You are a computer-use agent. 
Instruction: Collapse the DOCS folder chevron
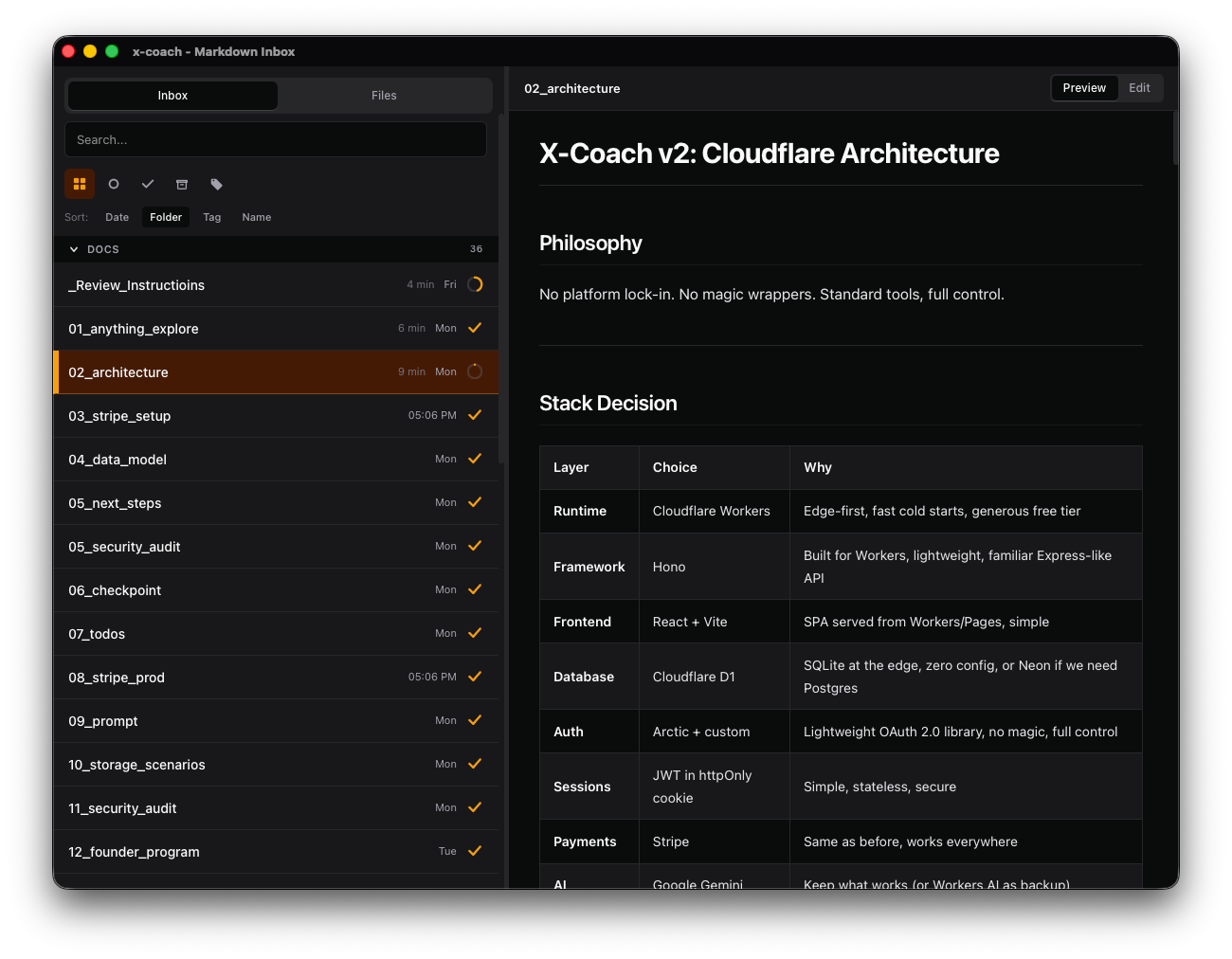pyautogui.click(x=74, y=249)
